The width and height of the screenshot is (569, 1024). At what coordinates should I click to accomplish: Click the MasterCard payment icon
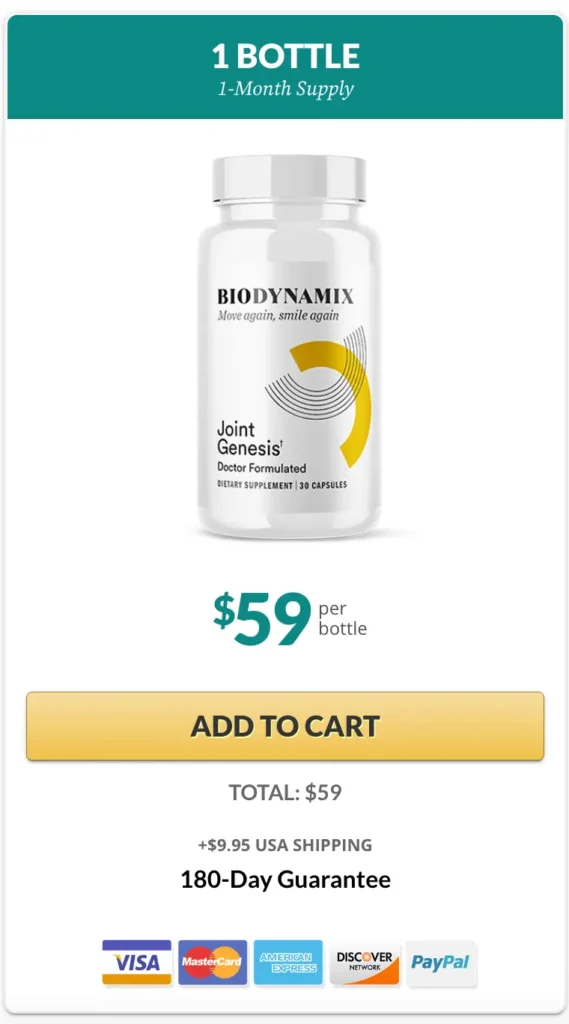212,962
